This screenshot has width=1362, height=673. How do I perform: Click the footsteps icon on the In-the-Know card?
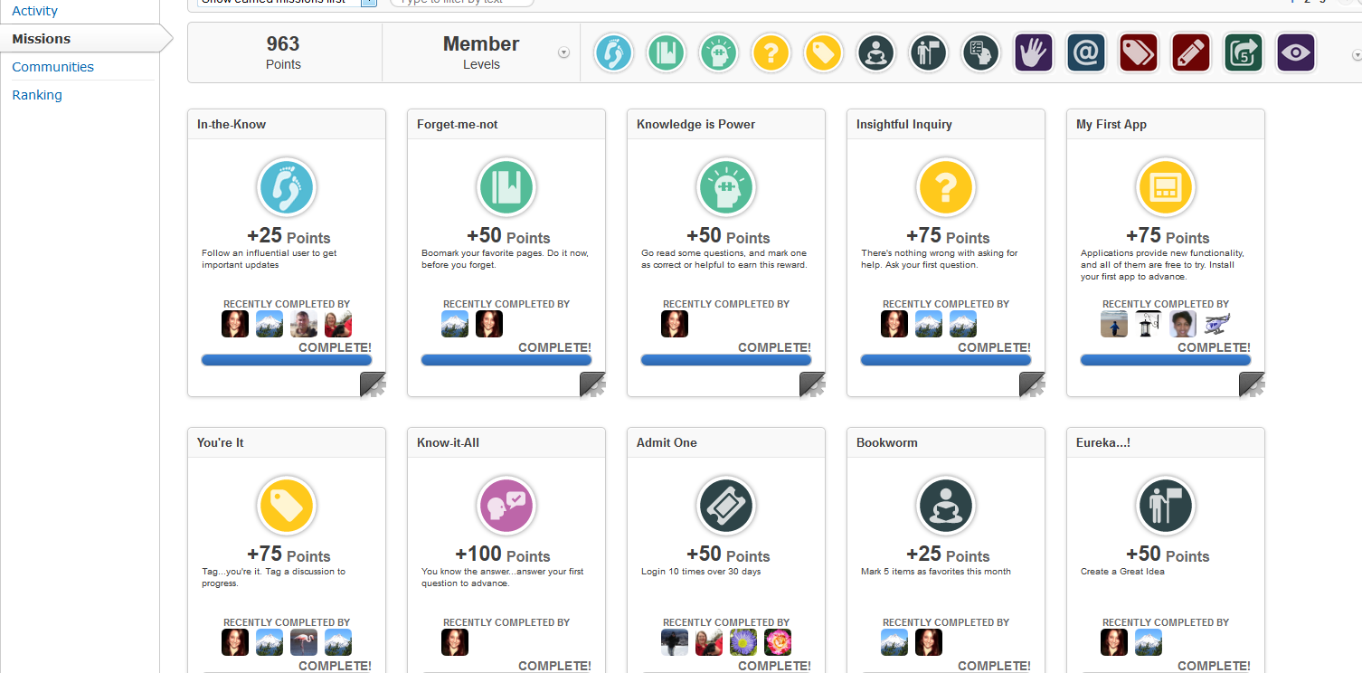287,188
